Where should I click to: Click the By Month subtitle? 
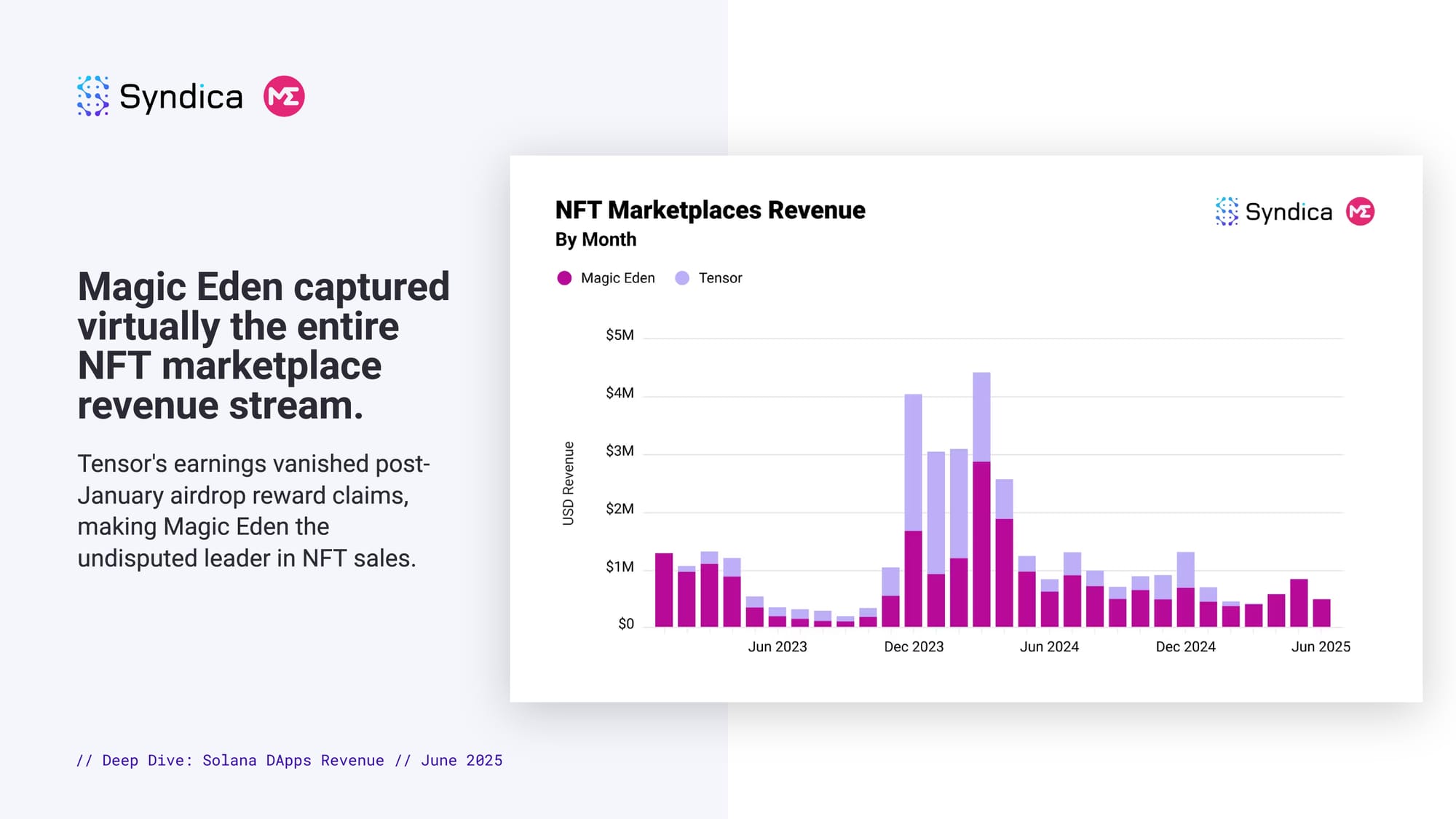[x=596, y=240]
